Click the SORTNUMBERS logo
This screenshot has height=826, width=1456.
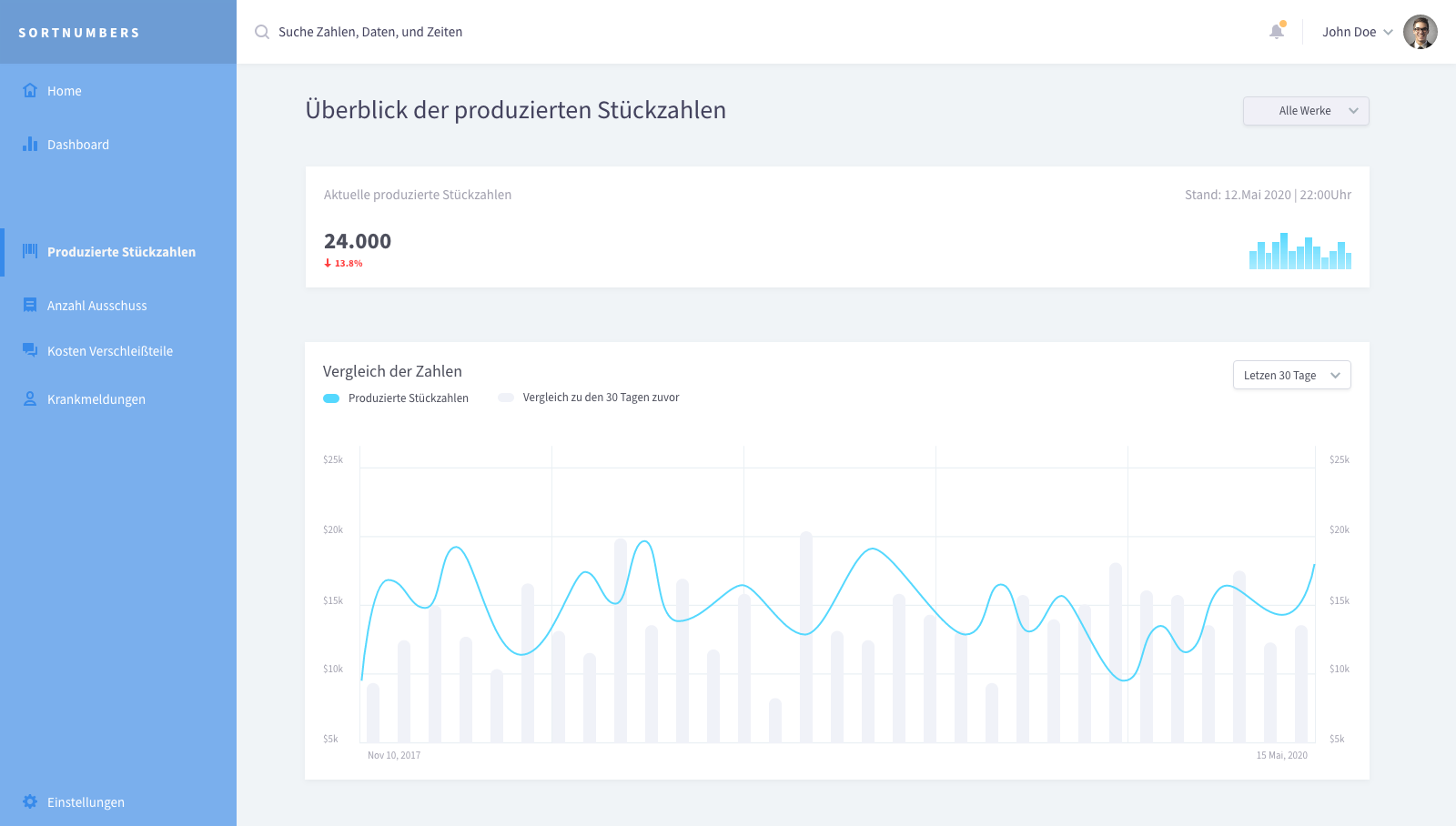tap(79, 33)
